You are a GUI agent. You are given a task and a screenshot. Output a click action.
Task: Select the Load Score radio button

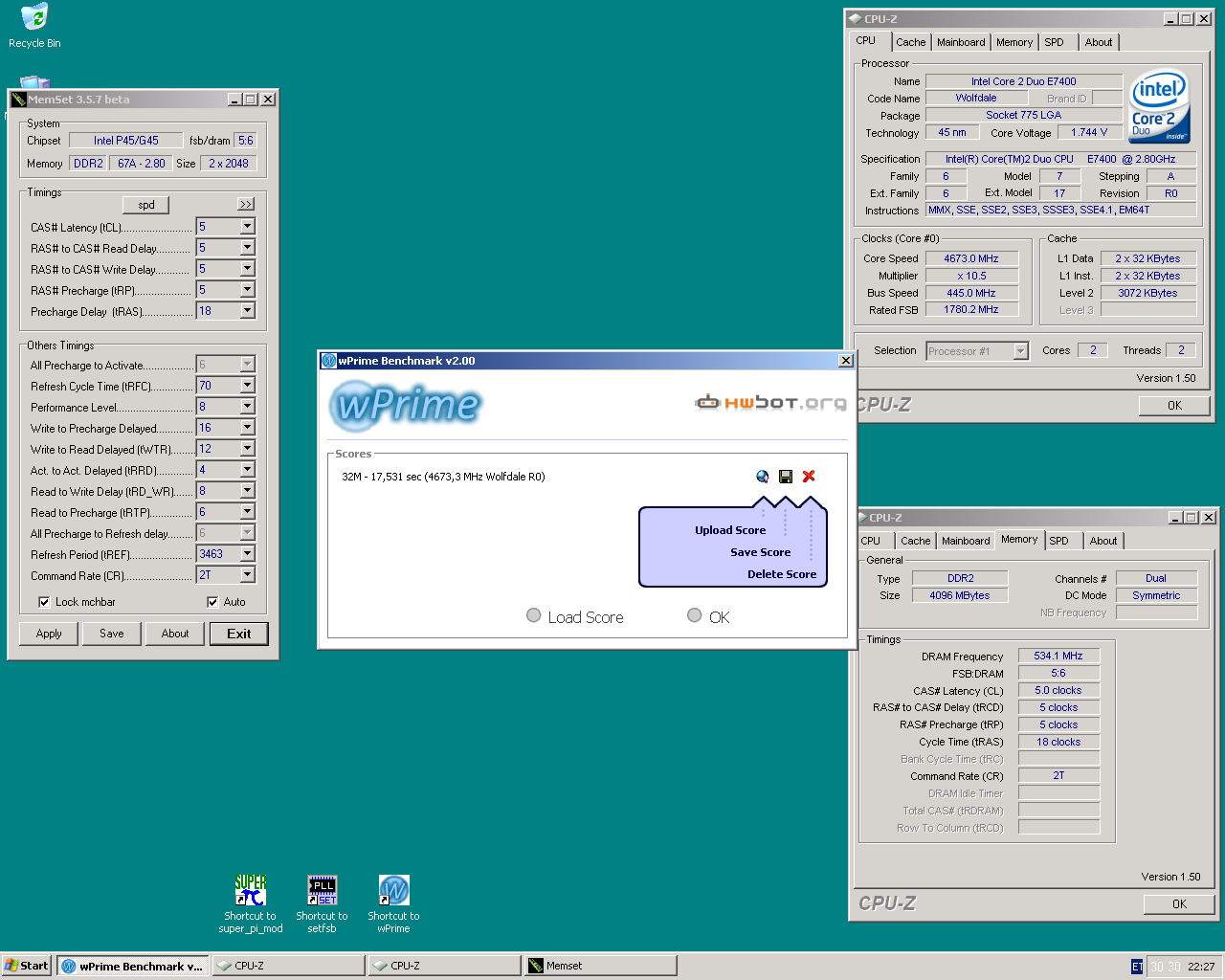coord(534,615)
